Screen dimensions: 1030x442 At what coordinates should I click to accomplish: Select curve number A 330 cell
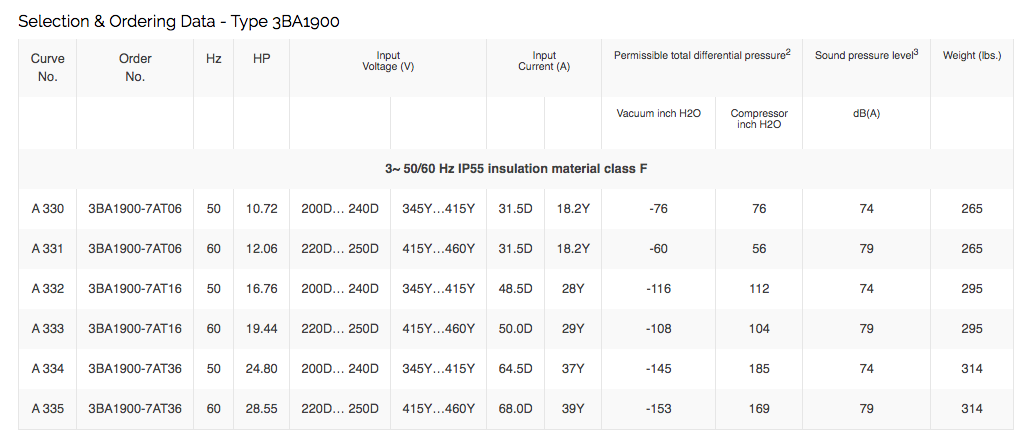[47, 209]
